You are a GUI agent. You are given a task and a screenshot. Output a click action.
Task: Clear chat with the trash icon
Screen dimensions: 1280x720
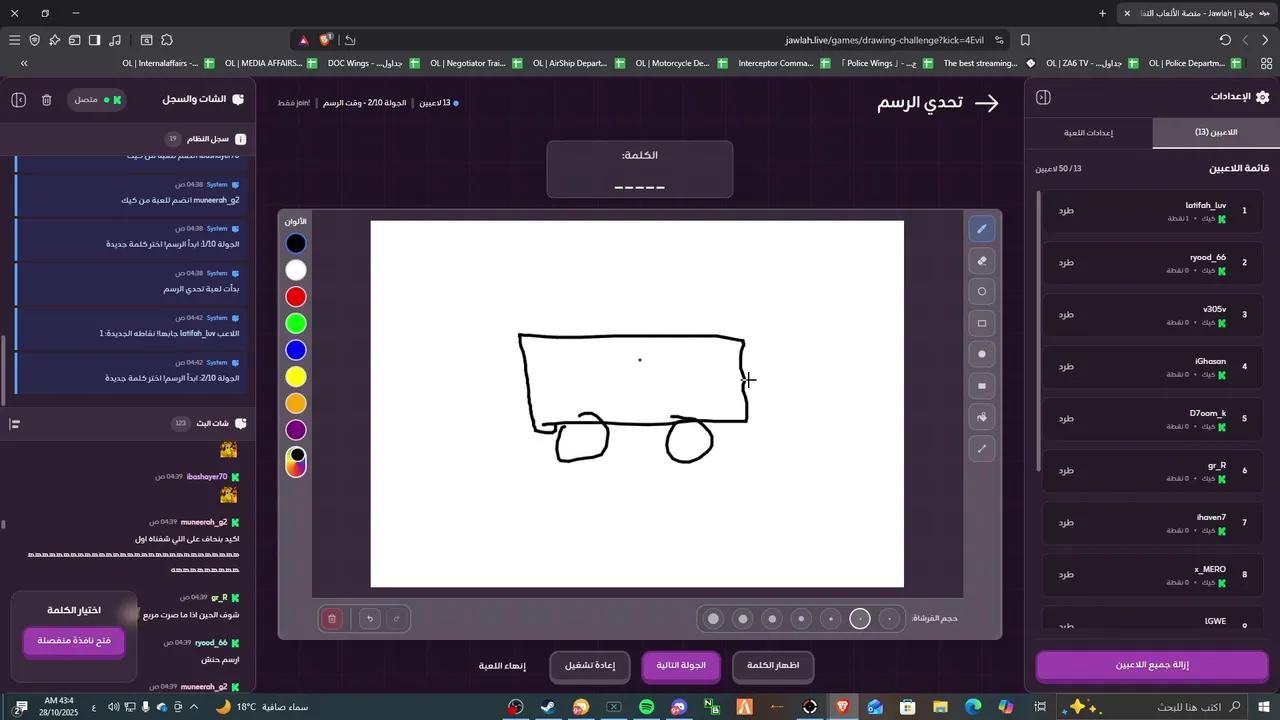pyautogui.click(x=46, y=100)
